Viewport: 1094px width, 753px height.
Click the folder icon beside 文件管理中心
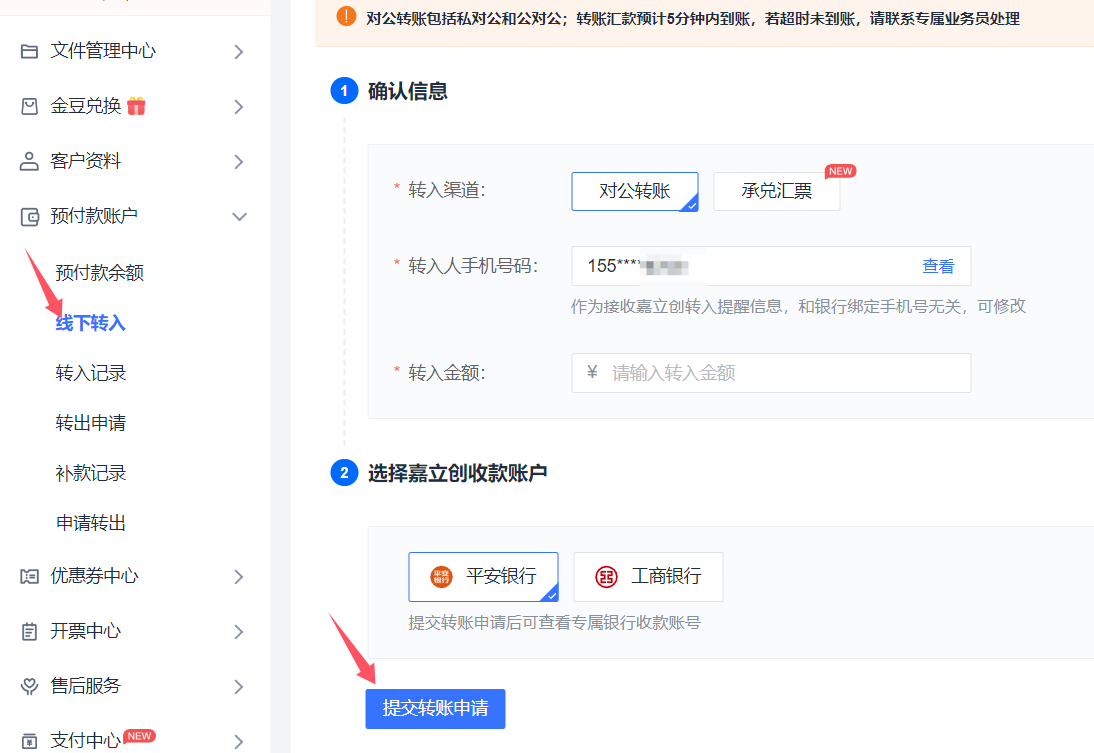point(29,51)
